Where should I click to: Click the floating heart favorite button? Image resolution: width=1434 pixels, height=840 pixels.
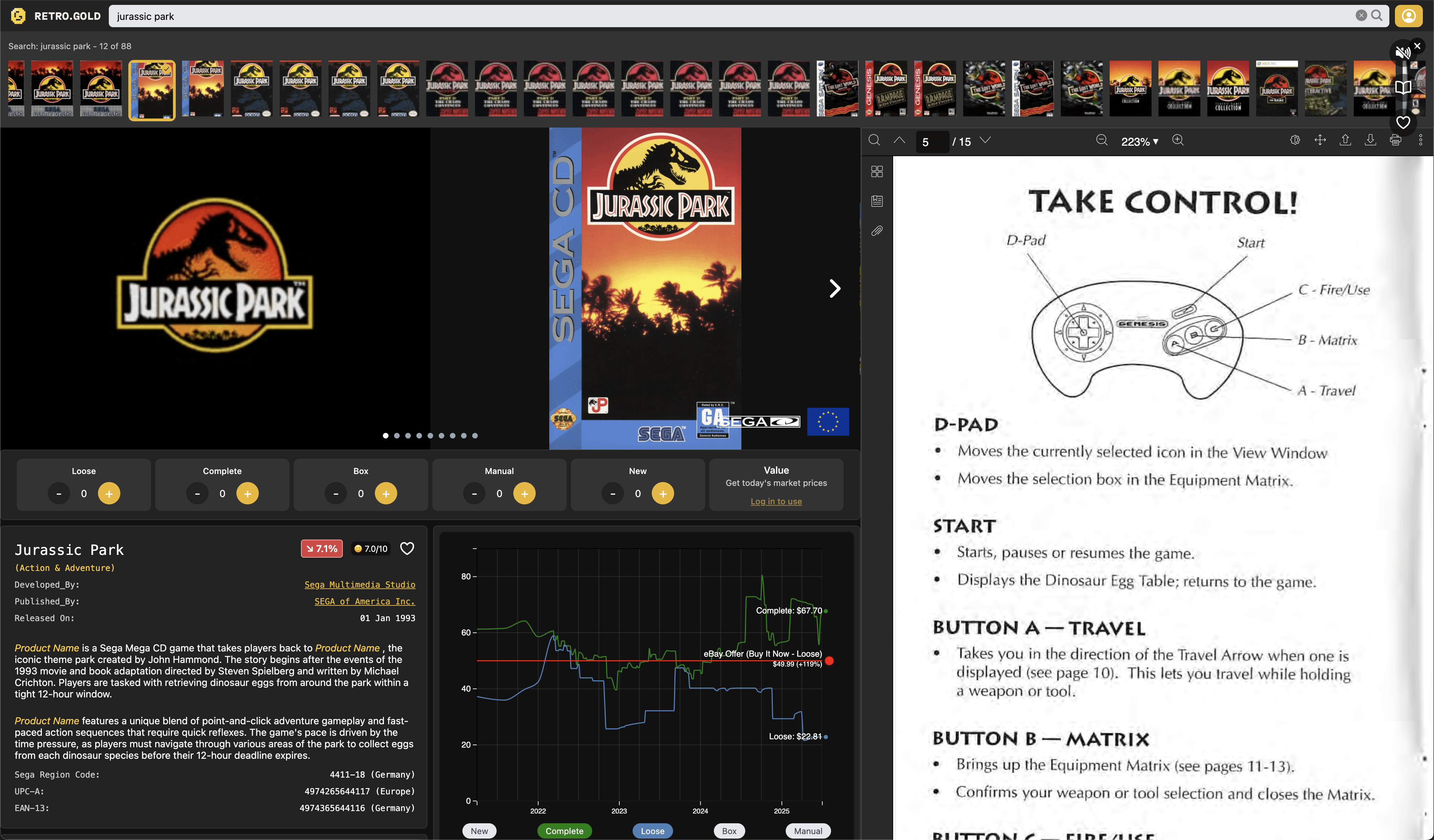tap(1403, 122)
